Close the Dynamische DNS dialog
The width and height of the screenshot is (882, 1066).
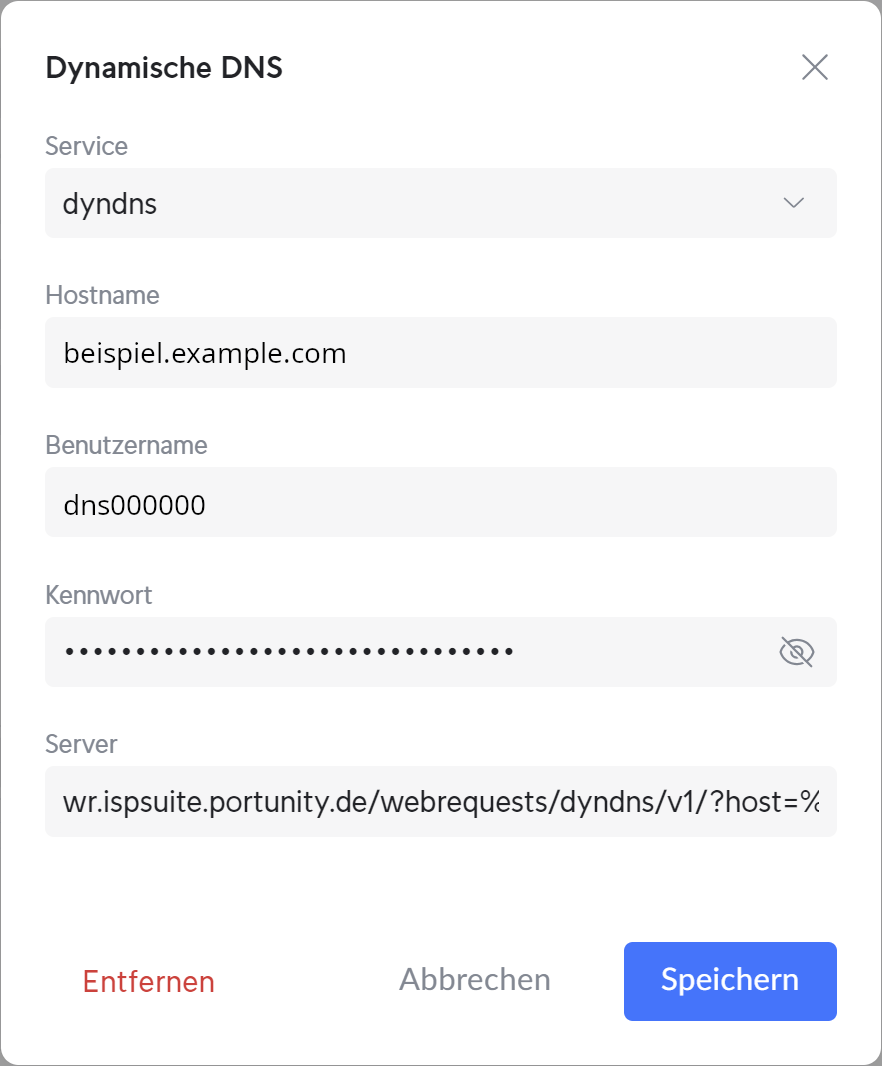pyautogui.click(x=815, y=67)
